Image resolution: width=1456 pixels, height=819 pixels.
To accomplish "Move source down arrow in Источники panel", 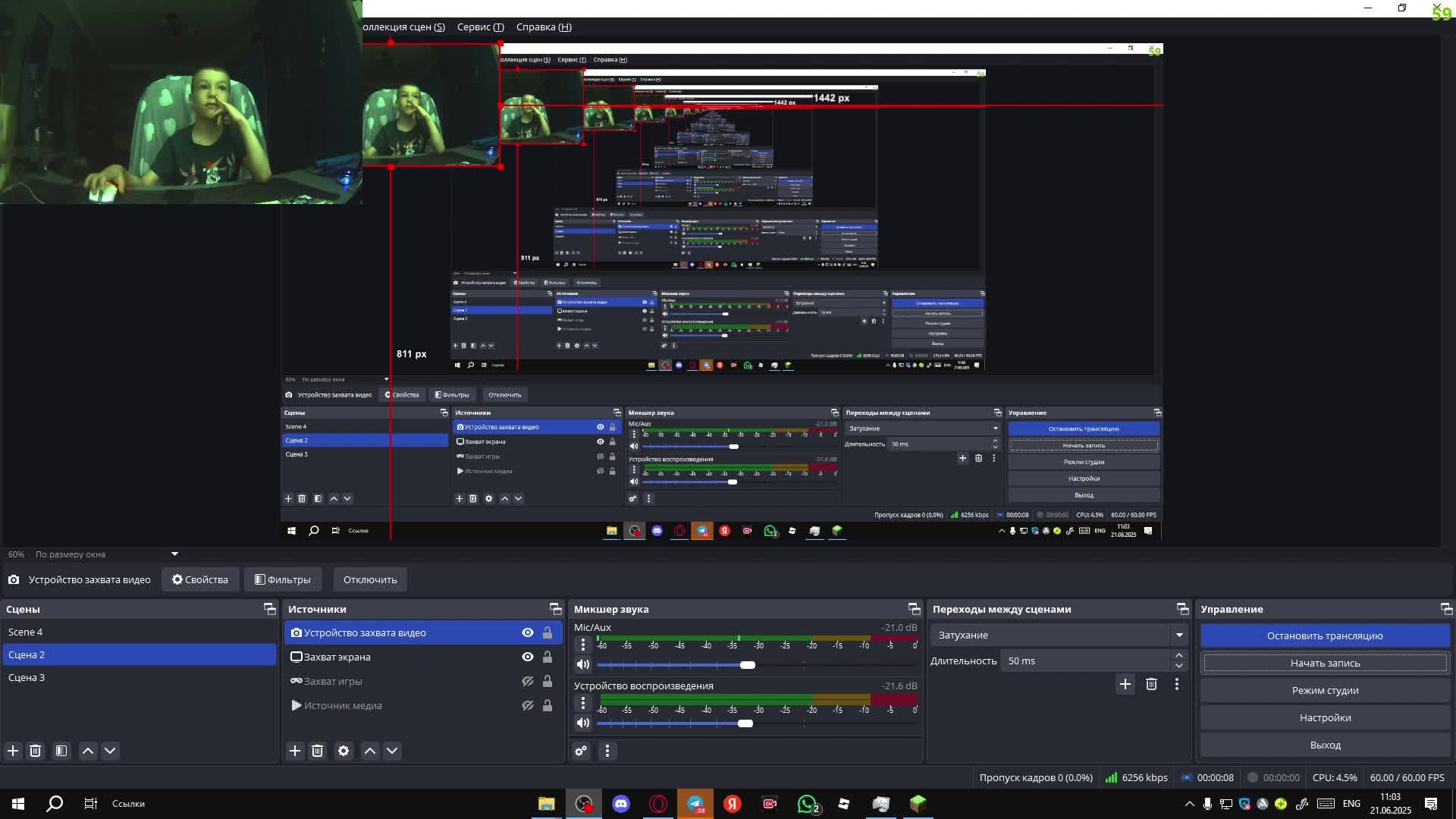I will 392,751.
